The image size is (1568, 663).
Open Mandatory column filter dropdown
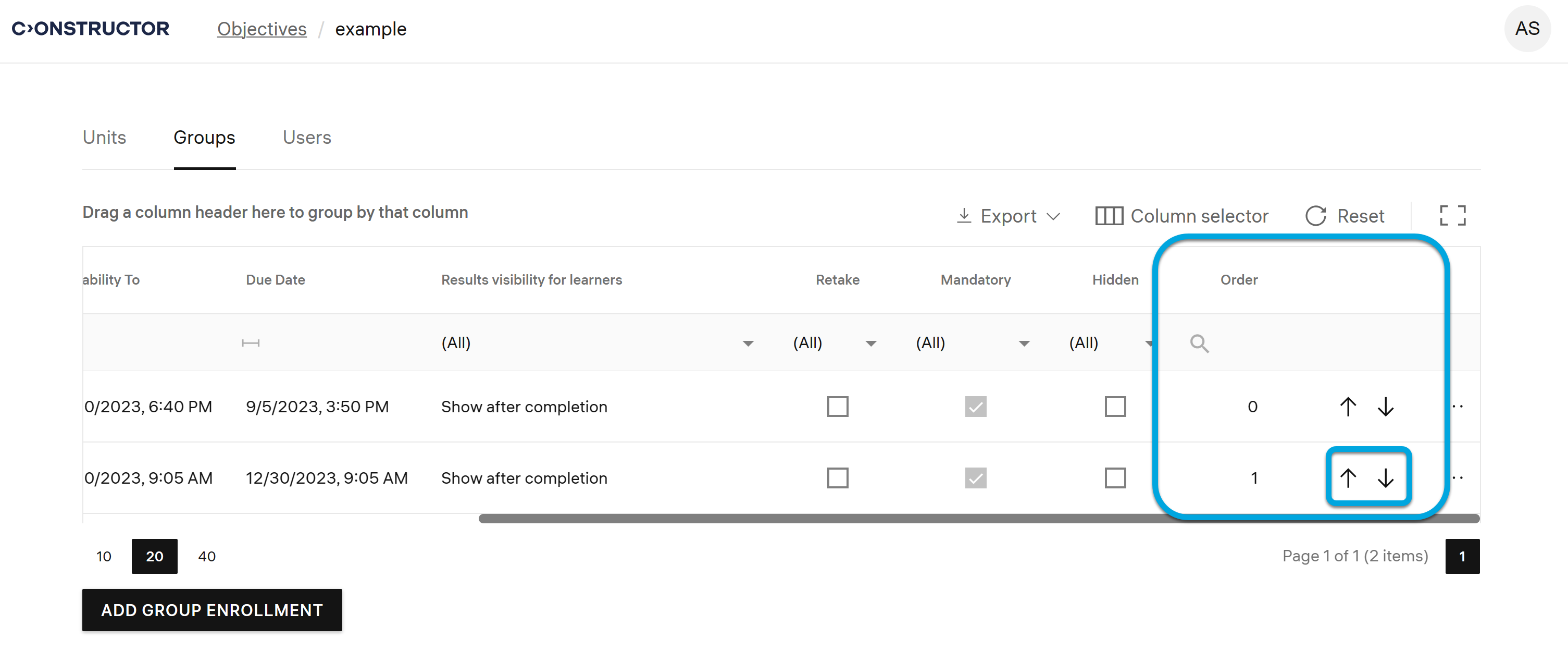pyautogui.click(x=1024, y=343)
